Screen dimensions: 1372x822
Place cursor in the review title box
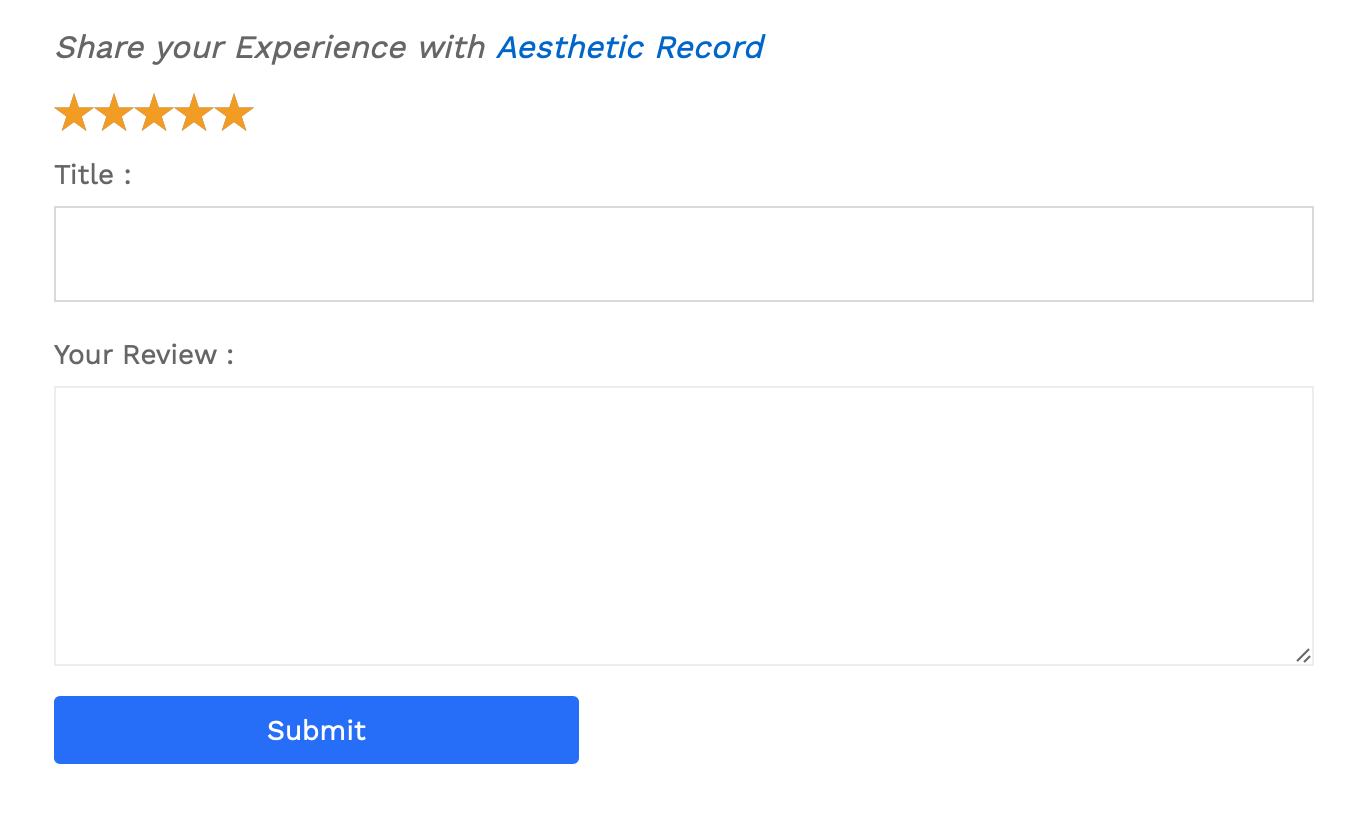click(x=683, y=254)
